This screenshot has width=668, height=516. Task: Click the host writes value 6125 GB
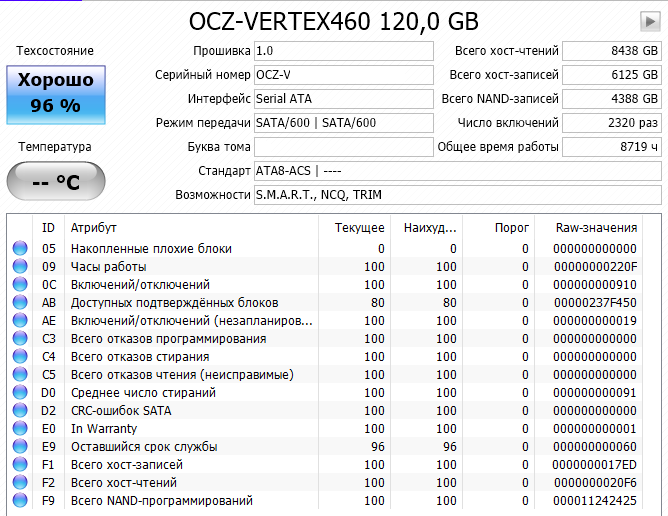[612, 75]
